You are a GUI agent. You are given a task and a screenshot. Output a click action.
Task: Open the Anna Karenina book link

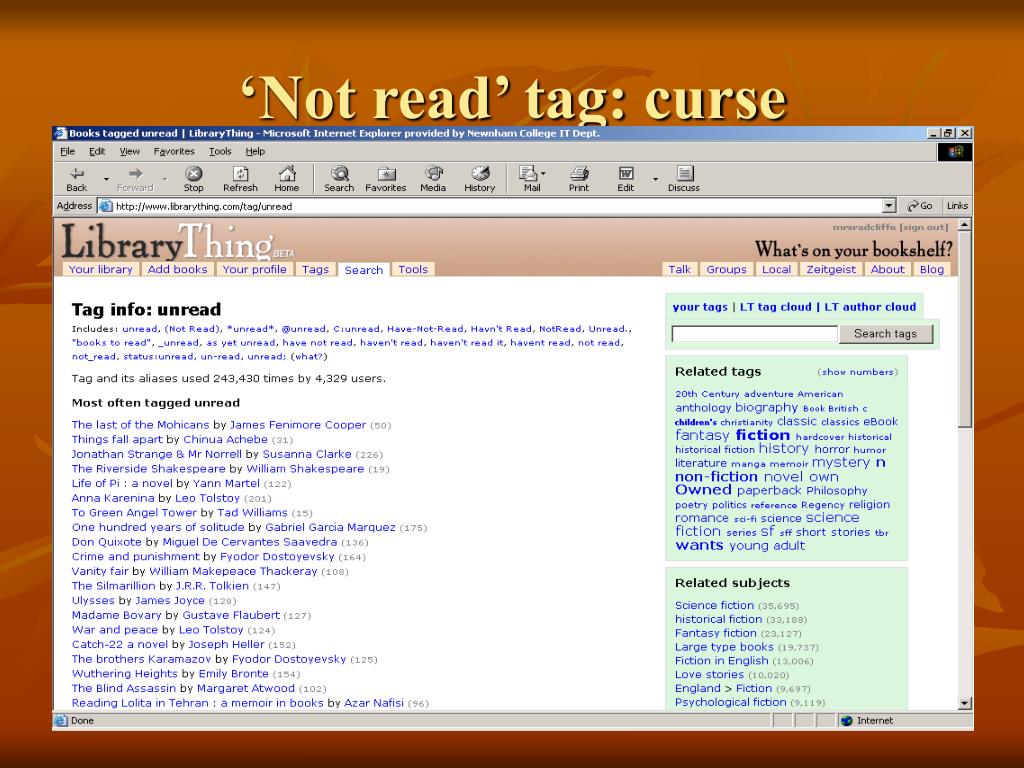(113, 498)
